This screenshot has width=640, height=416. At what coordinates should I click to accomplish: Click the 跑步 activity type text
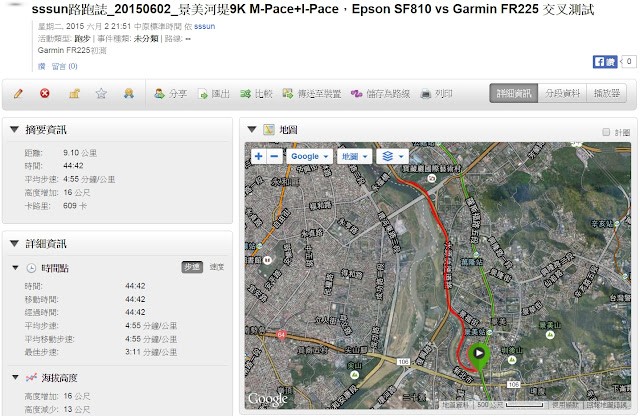pyautogui.click(x=82, y=39)
